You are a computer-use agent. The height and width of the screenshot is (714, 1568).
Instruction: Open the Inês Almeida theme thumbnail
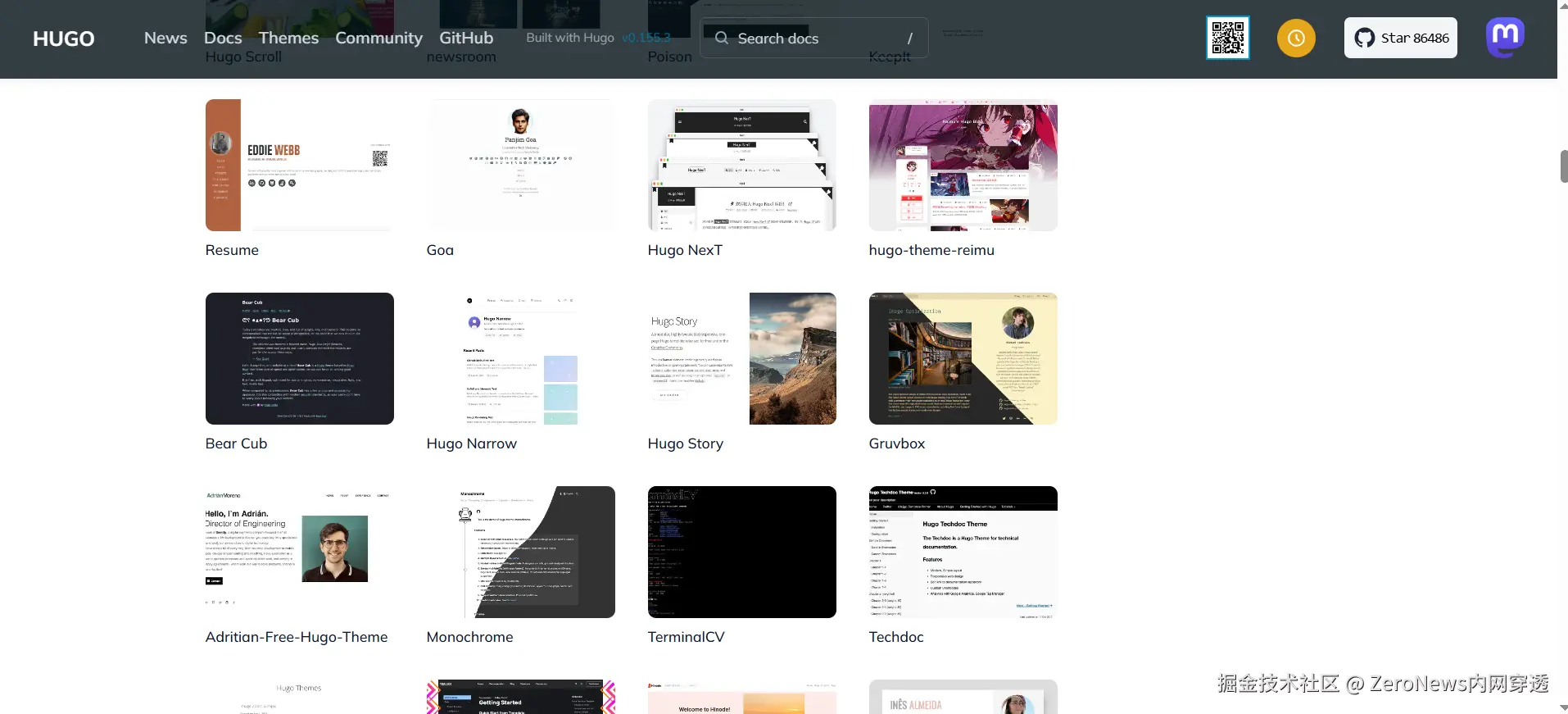click(963, 697)
